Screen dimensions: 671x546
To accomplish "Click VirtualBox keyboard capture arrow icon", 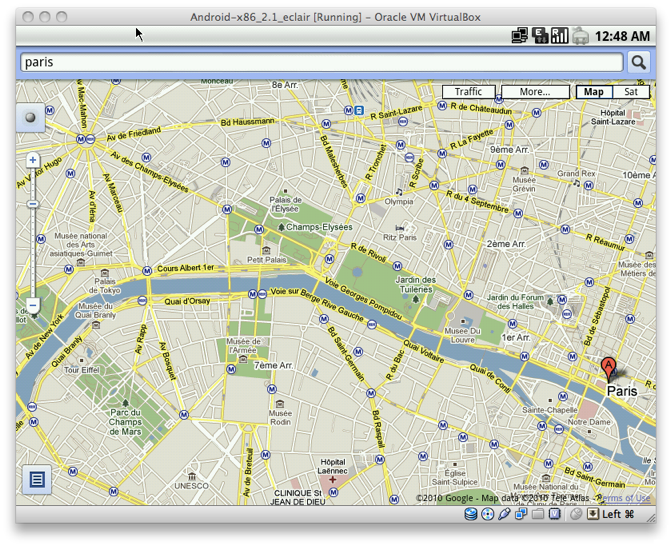I will click(x=593, y=513).
